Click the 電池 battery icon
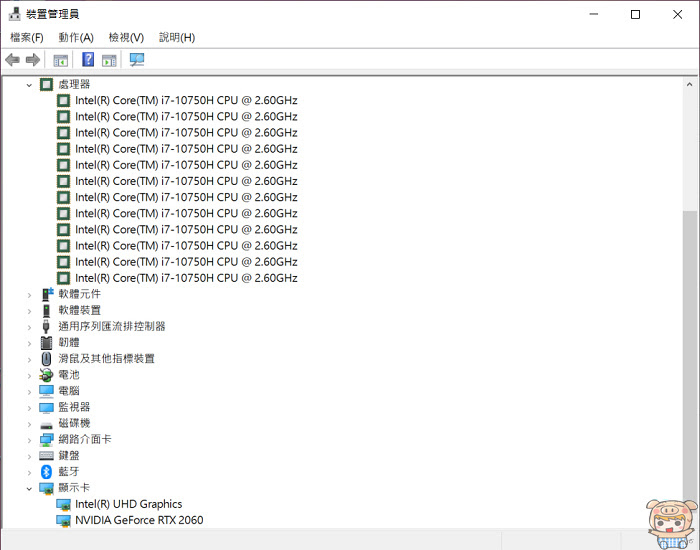 coord(46,375)
